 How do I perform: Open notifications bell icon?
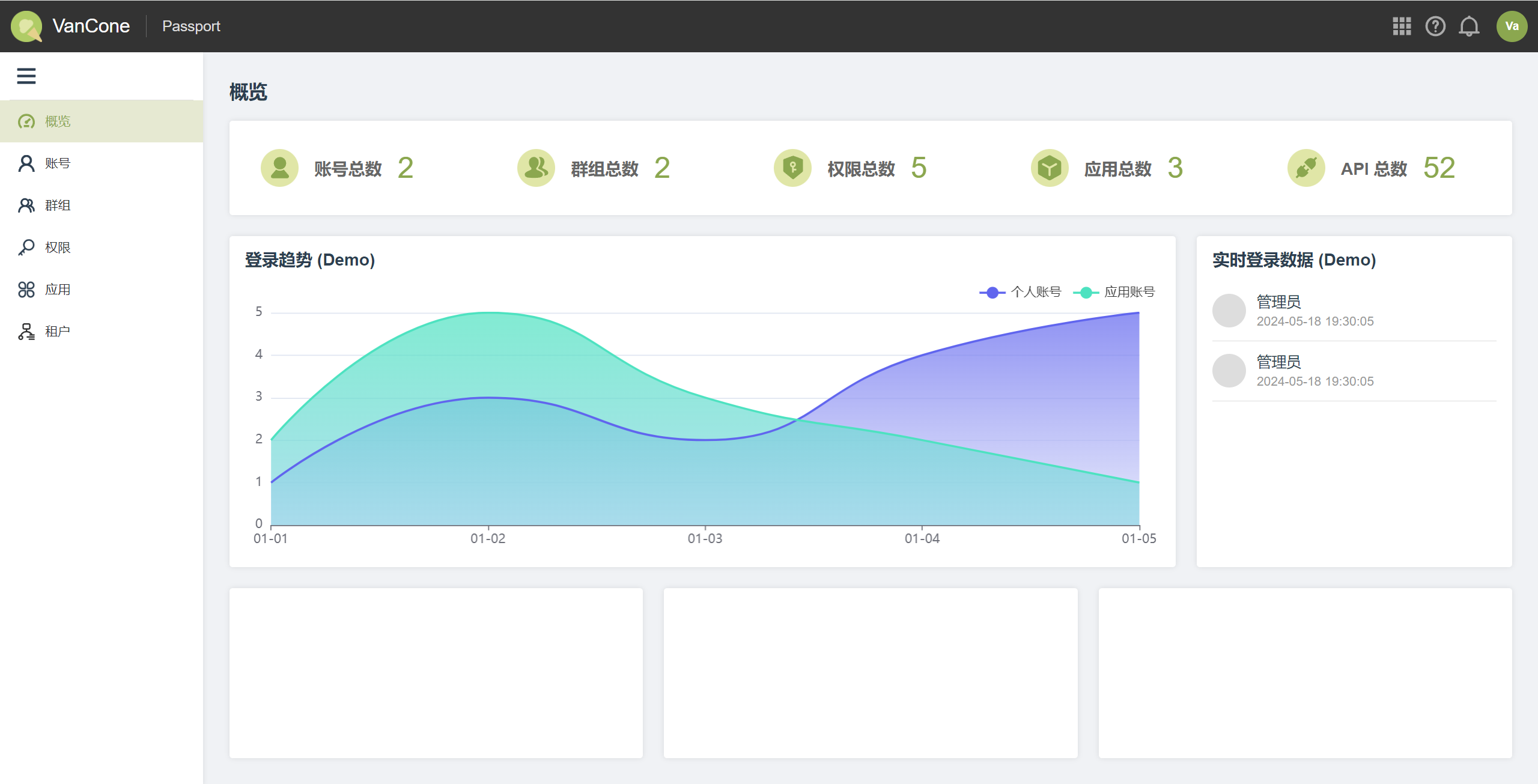(x=1469, y=26)
